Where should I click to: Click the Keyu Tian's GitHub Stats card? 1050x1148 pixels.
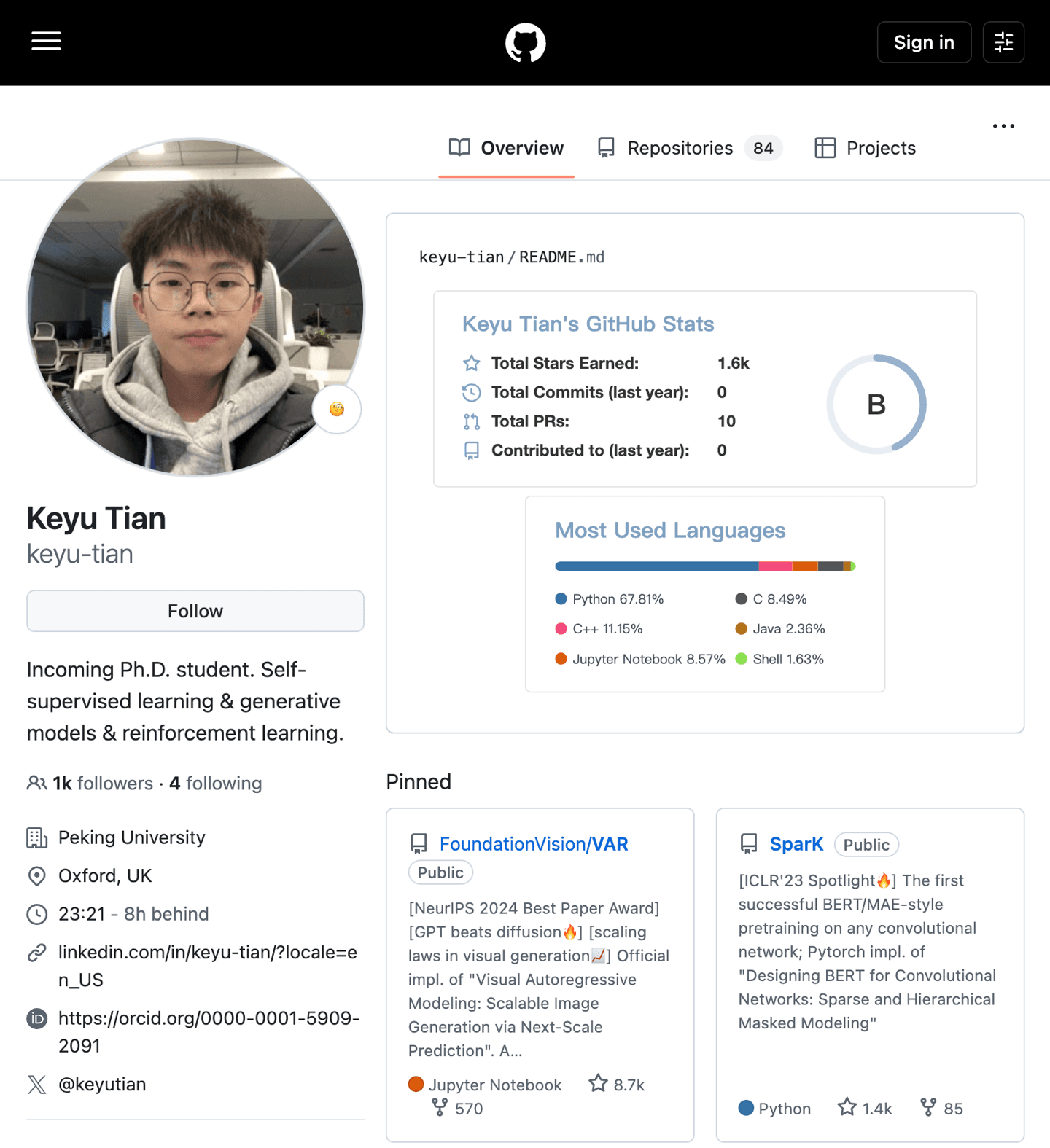tap(705, 388)
